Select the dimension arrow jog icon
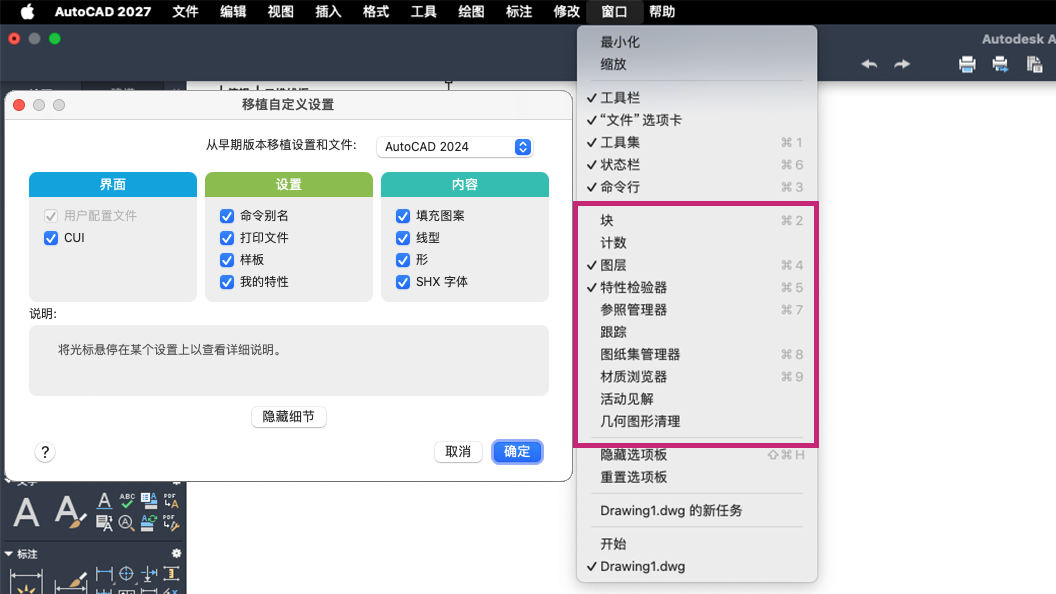Image resolution: width=1056 pixels, height=594 pixels. click(x=149, y=574)
